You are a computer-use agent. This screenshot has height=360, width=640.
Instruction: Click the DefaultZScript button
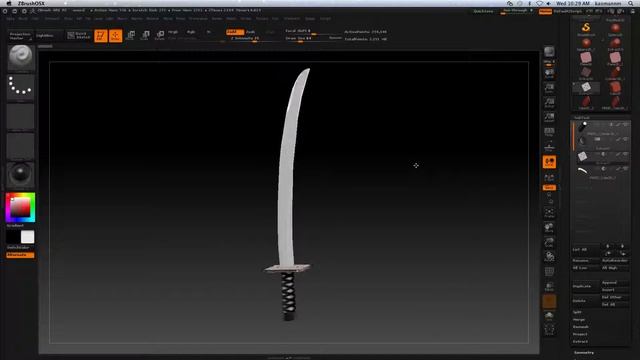point(567,11)
